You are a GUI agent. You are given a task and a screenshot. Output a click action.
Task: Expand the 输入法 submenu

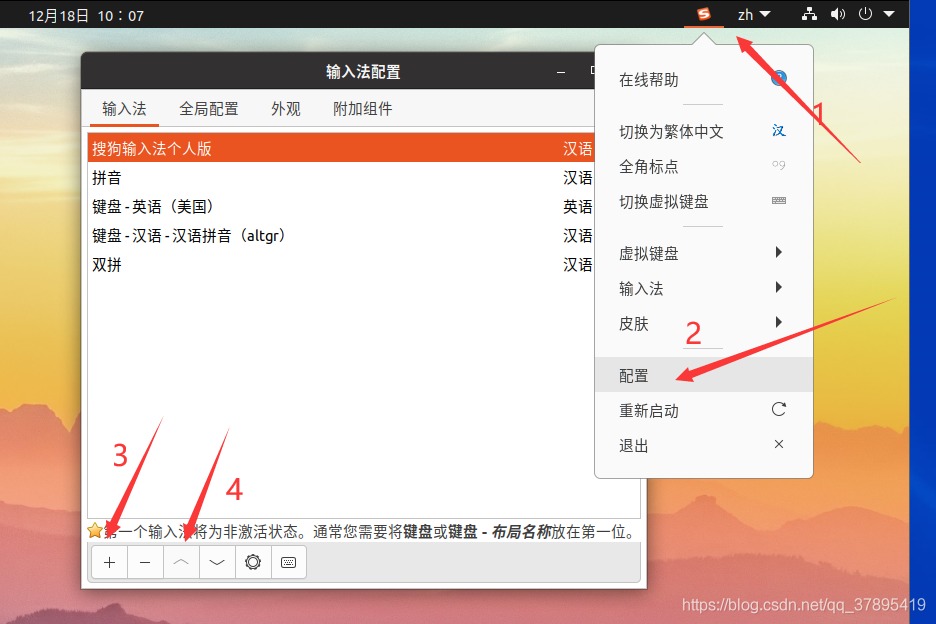[704, 288]
